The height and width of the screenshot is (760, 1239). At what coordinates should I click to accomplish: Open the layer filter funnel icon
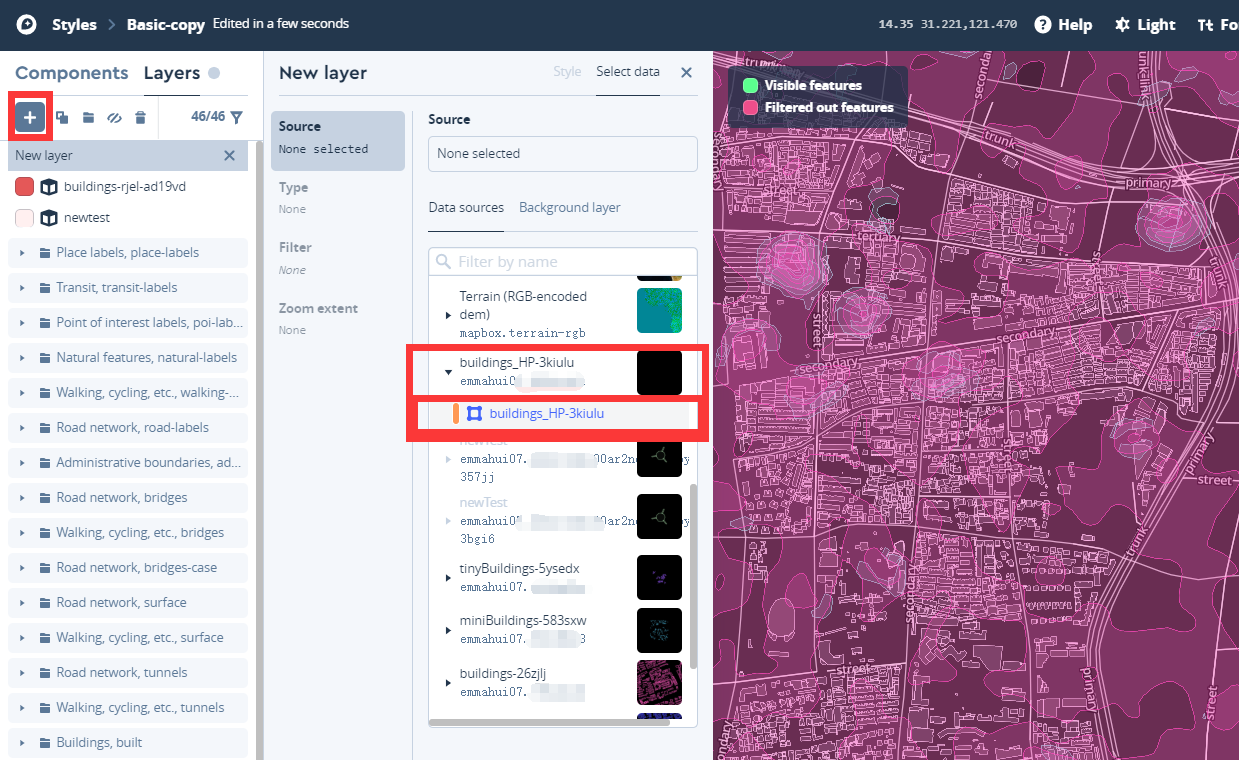[237, 116]
